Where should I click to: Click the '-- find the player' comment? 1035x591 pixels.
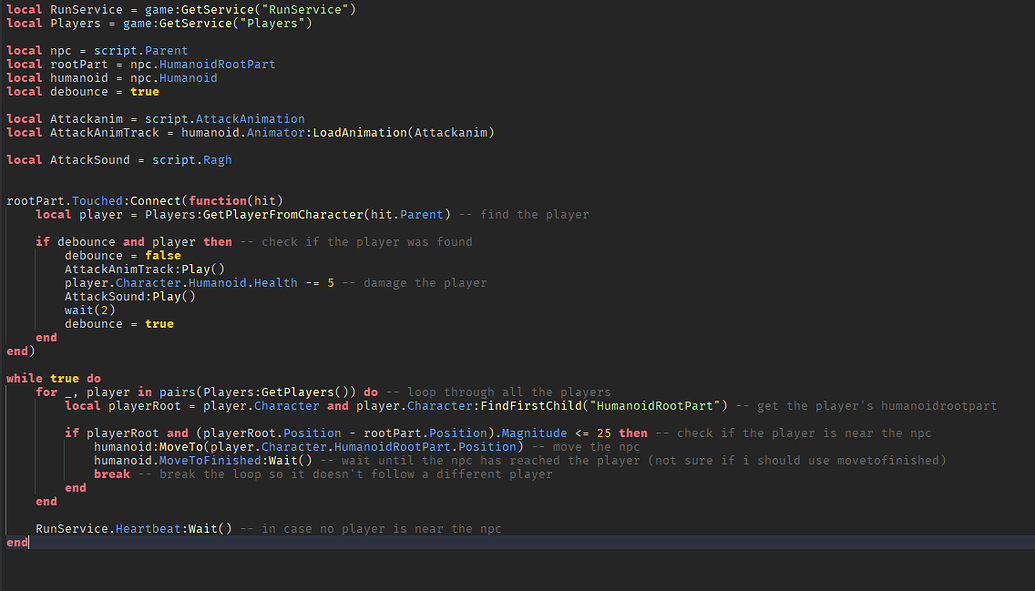(x=524, y=215)
